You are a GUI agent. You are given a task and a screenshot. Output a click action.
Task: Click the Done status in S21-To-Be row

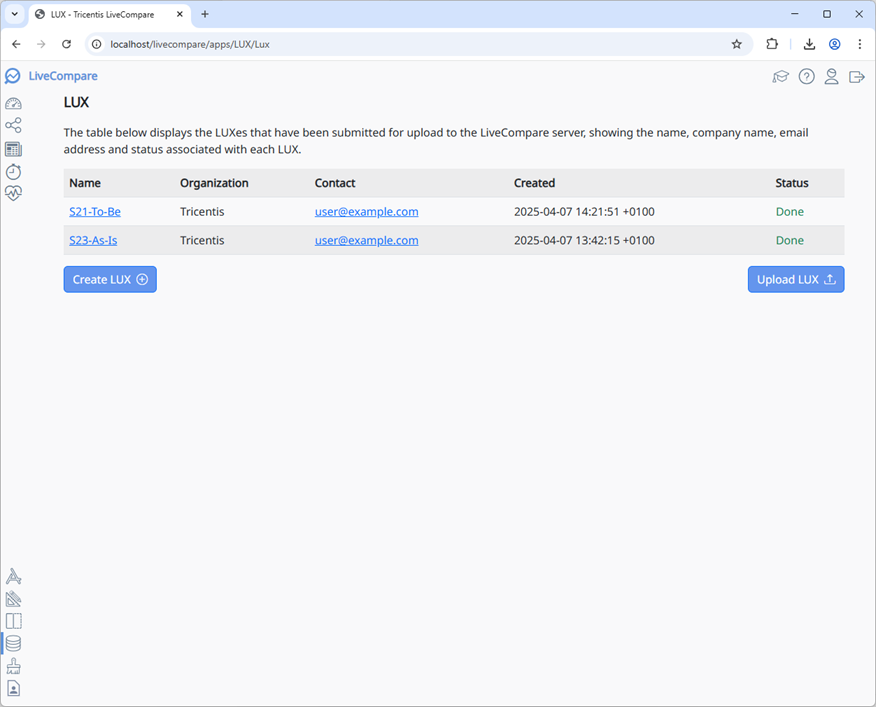[789, 212]
